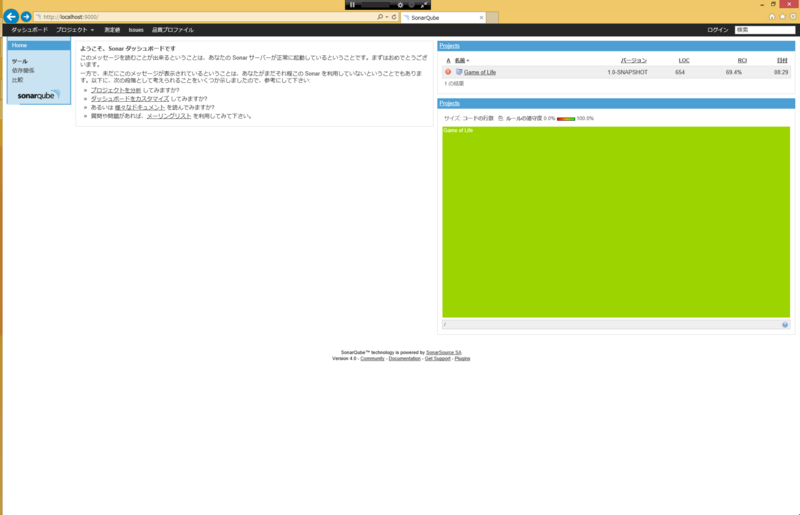This screenshot has height=515, width=800.
Task: Expand the プロジェクト dropdown menu
Action: (75, 30)
